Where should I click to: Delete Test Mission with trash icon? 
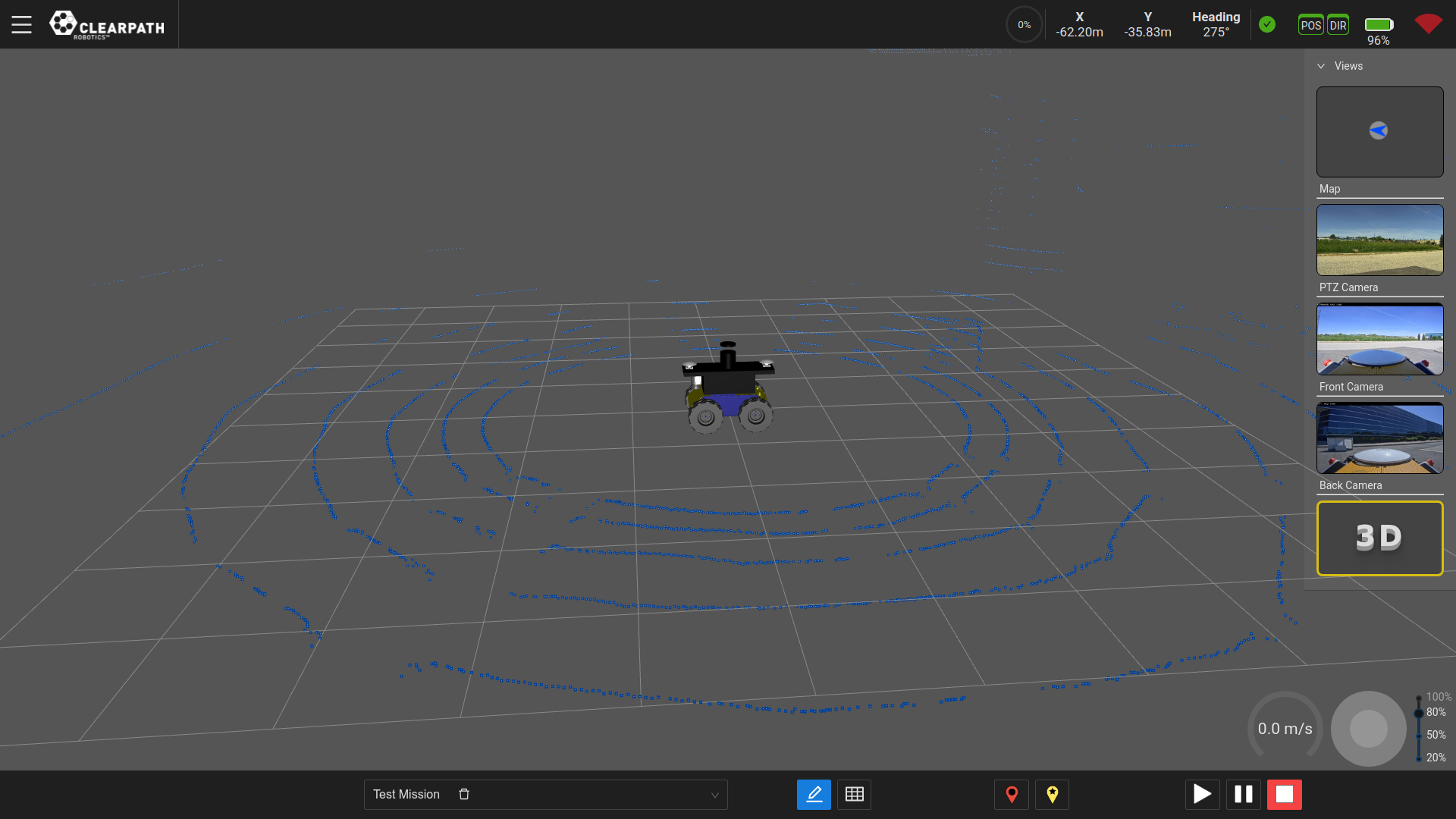(x=464, y=794)
